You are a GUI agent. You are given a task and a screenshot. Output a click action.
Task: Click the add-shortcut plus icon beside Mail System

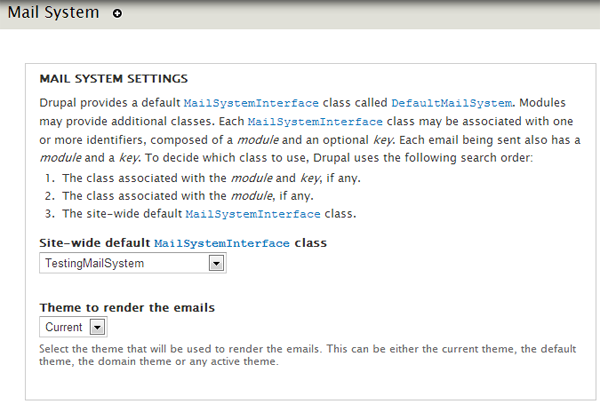(x=117, y=13)
